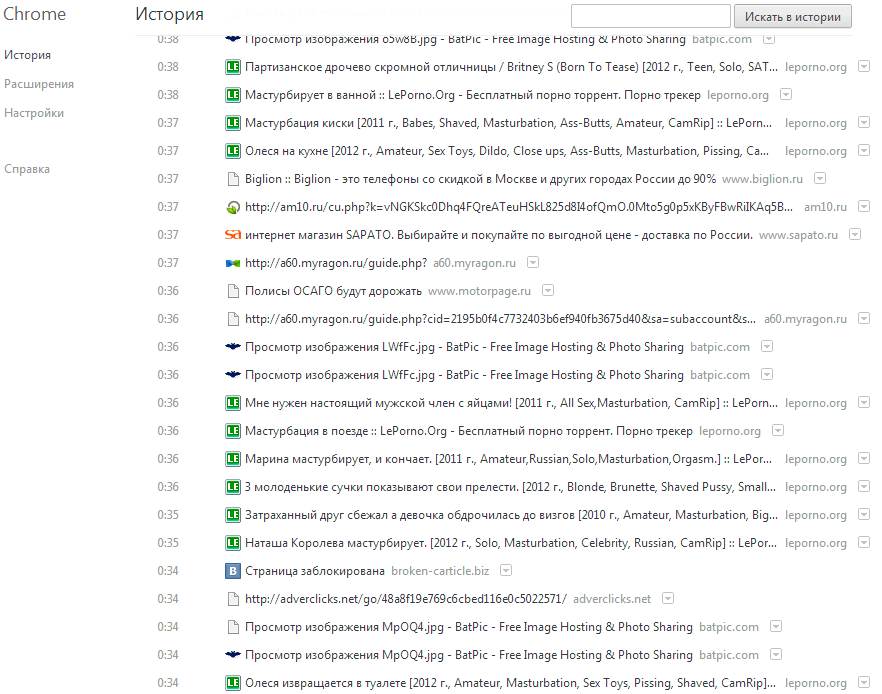
Task: Click the favicon of the Biglion entry
Action: (232, 179)
